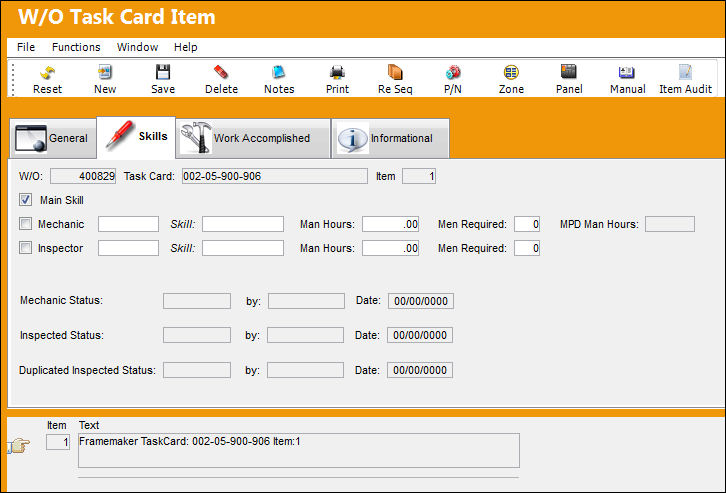Click the Mechanic Man Hours field

click(x=391, y=224)
